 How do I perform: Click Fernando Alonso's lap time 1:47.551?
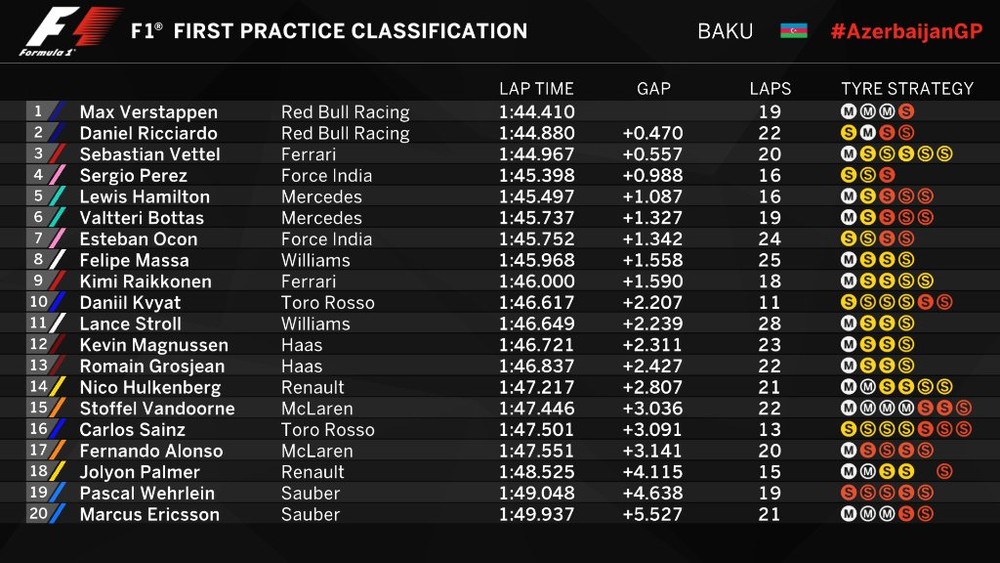pyautogui.click(x=537, y=451)
